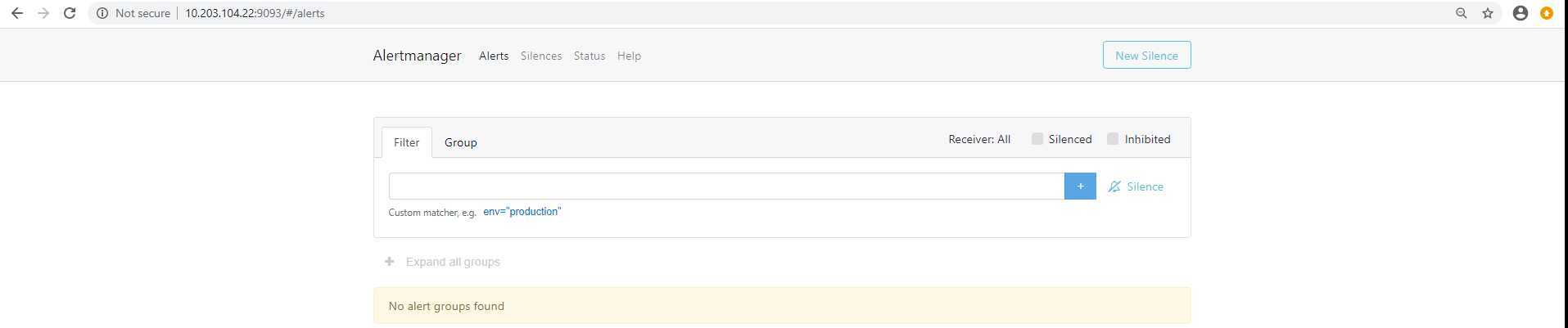Click the New Silence button
The width and height of the screenshot is (1568, 328).
[x=1146, y=55]
